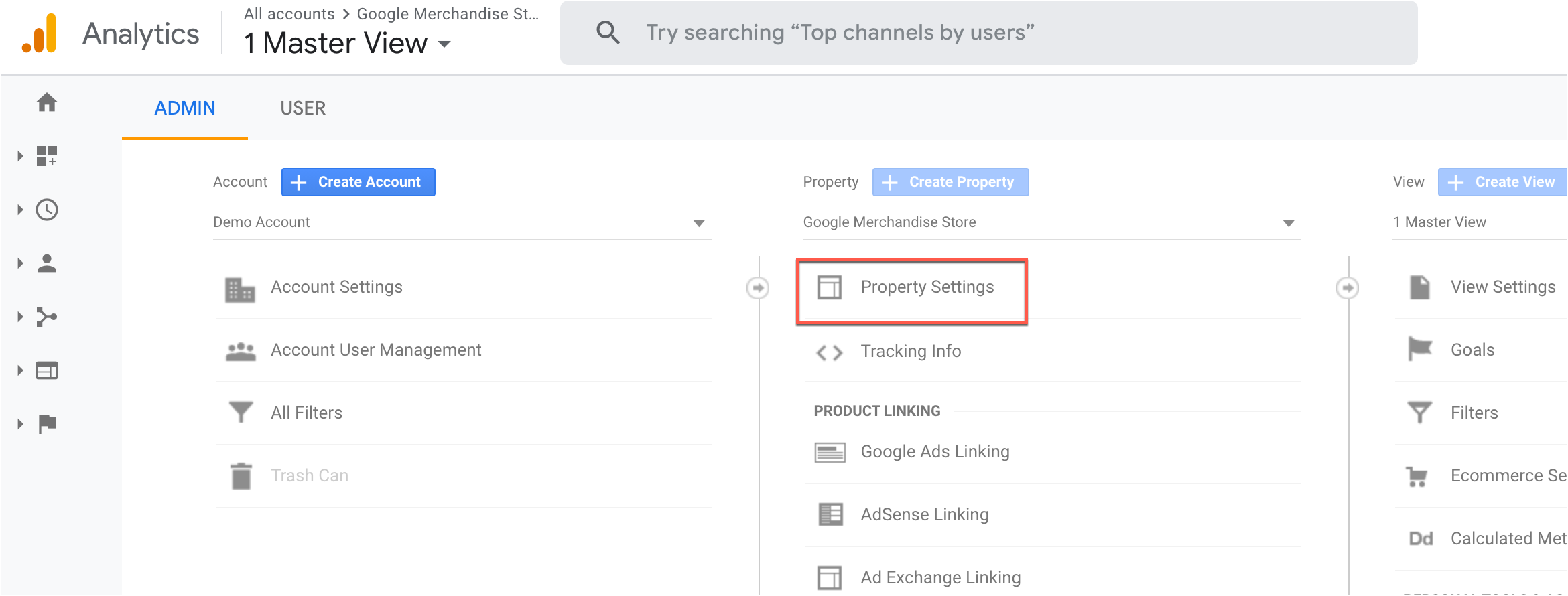The height and width of the screenshot is (596, 1568).
Task: Click the Analytics logo icon
Action: pyautogui.click(x=40, y=33)
